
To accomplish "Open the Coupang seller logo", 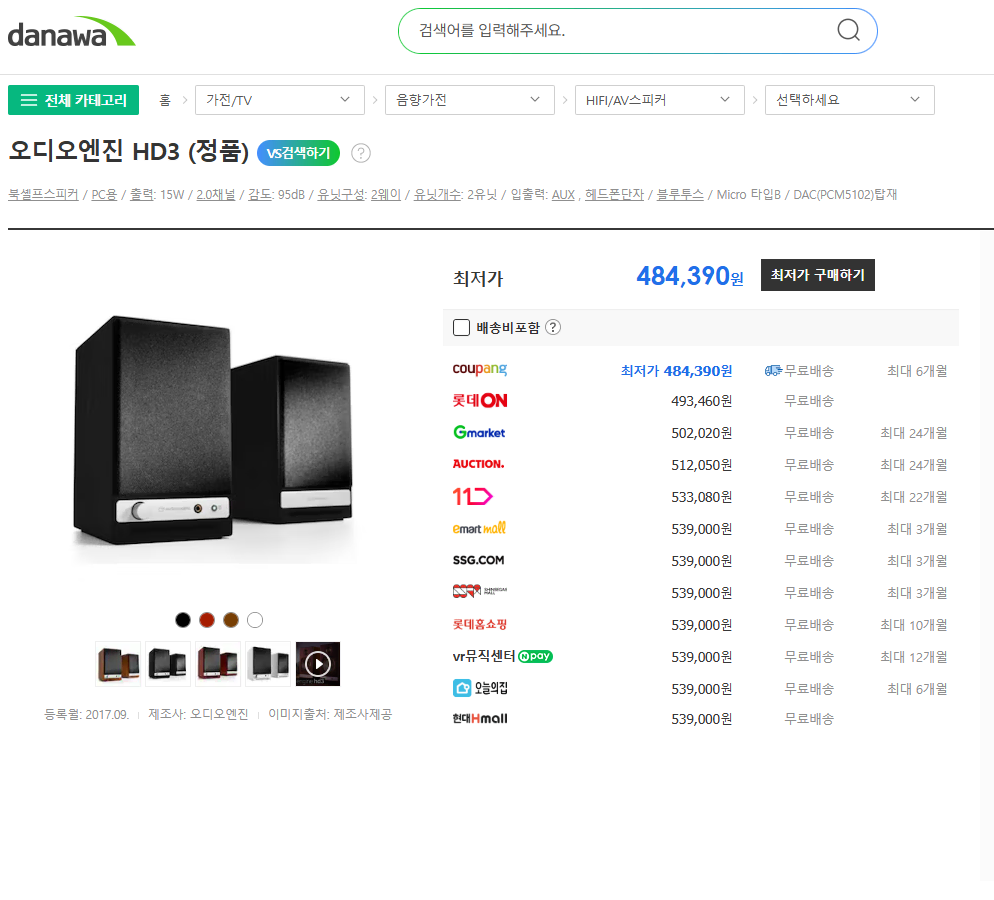I will [480, 369].
